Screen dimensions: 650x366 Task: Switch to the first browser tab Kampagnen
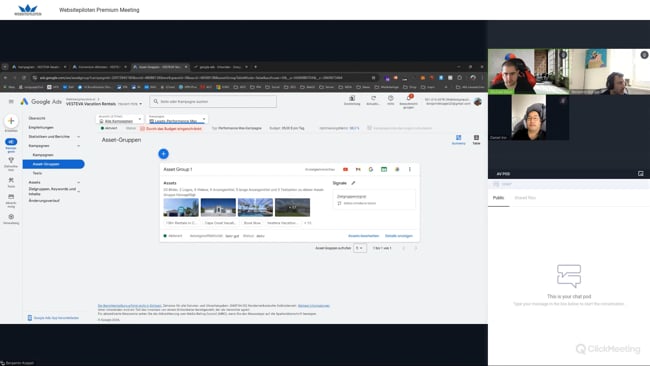39,67
